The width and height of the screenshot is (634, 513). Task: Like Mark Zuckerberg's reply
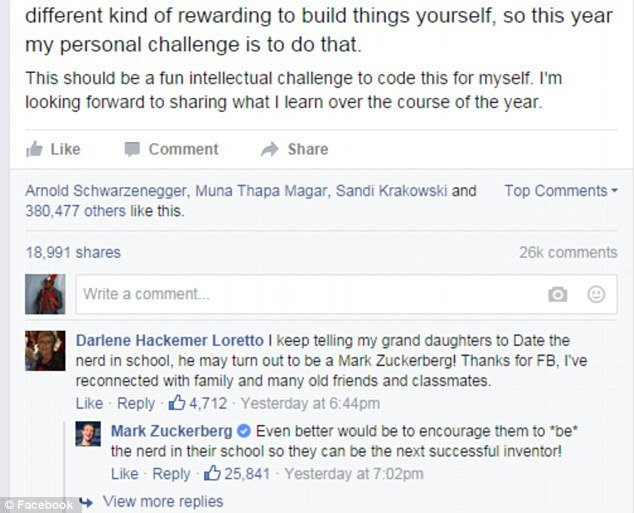tap(124, 473)
